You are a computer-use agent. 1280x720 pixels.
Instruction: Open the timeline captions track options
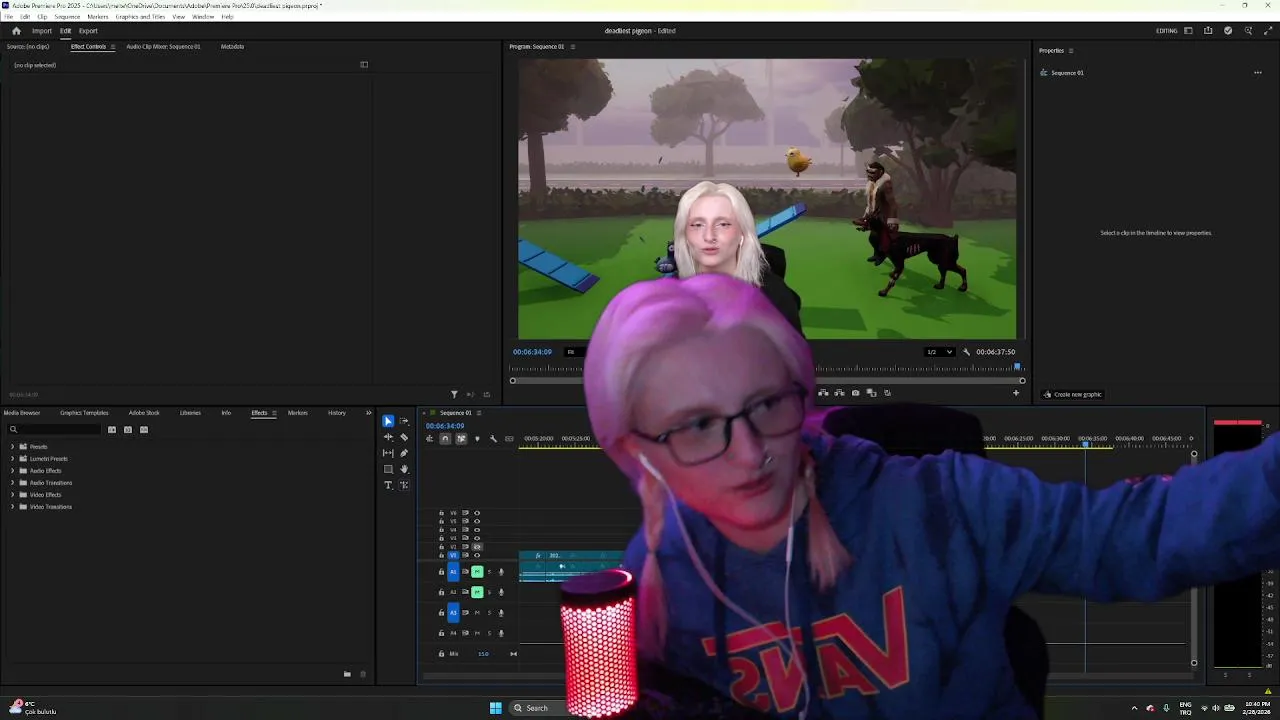[509, 439]
